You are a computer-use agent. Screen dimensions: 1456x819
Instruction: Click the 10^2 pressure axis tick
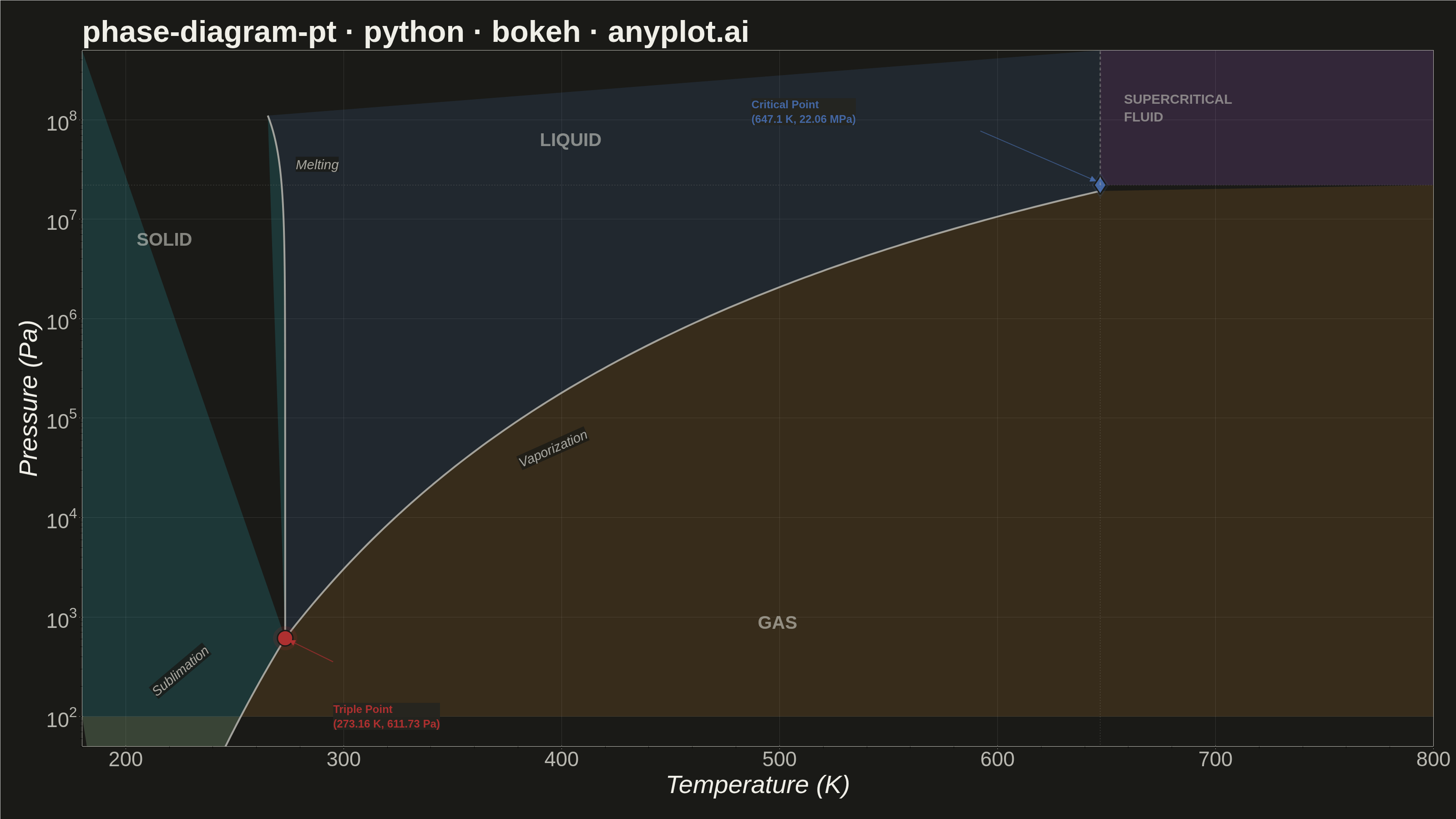tap(61, 718)
